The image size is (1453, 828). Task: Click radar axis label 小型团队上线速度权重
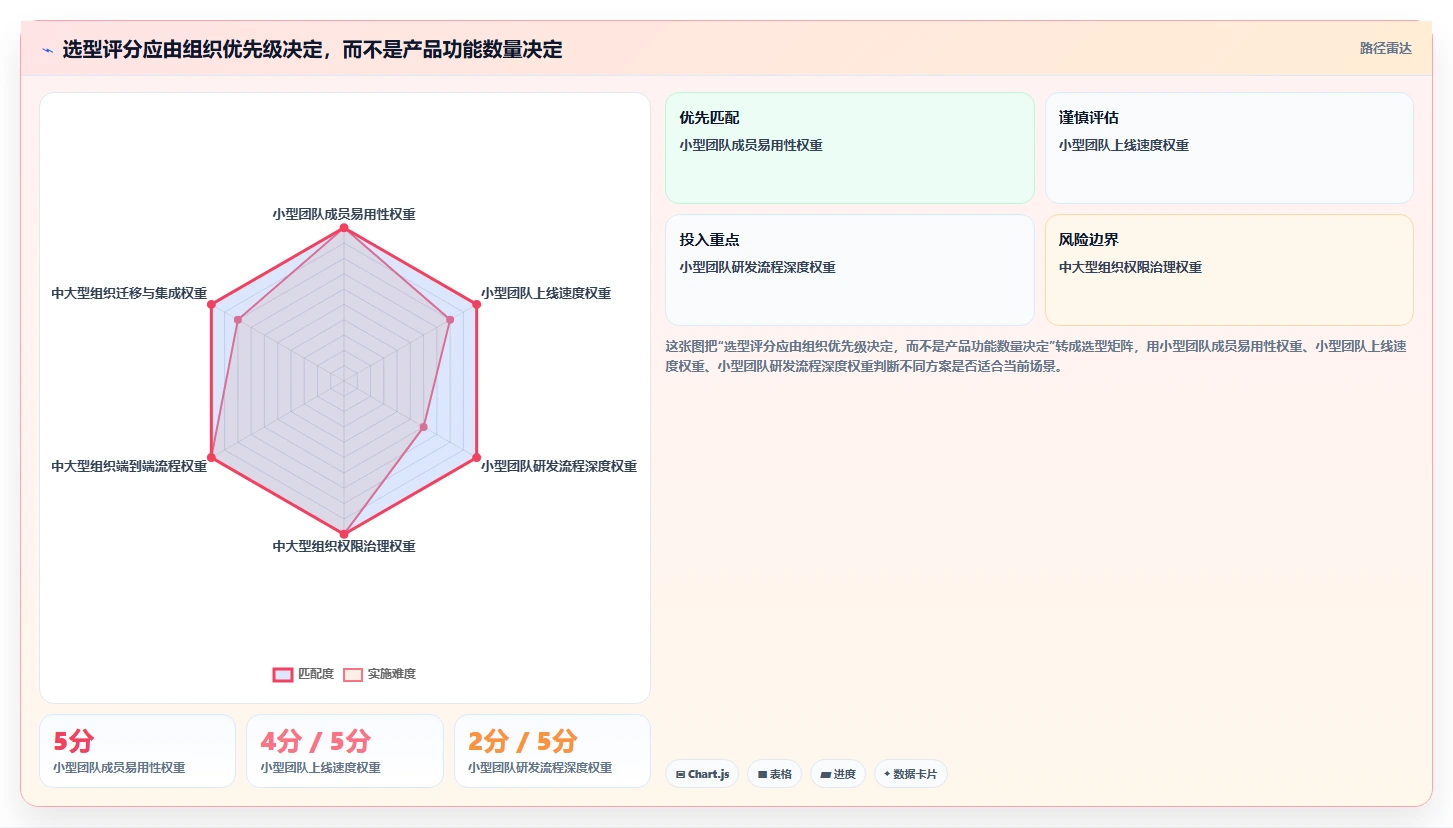coord(546,293)
